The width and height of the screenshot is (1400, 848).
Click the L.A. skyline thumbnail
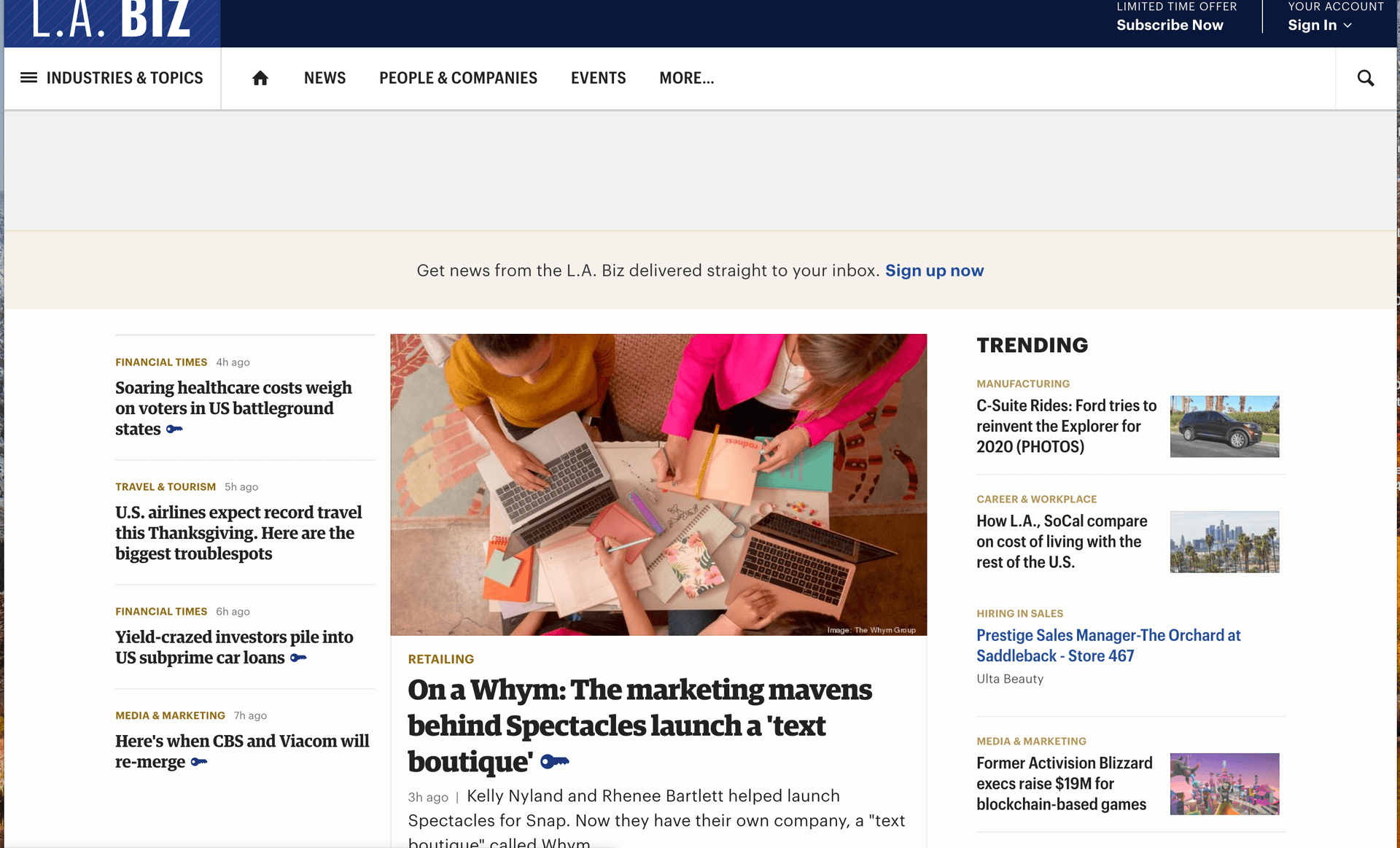(x=1224, y=542)
